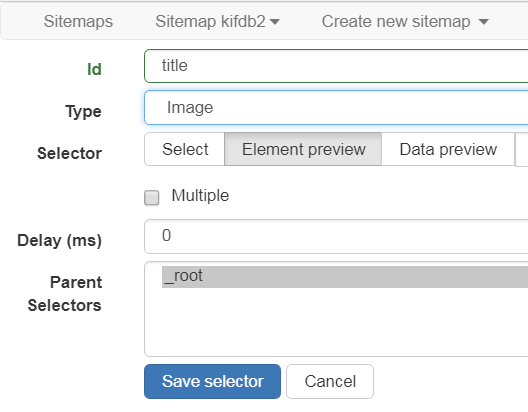Click the Data preview button
The width and height of the screenshot is (528, 412).
tap(448, 149)
